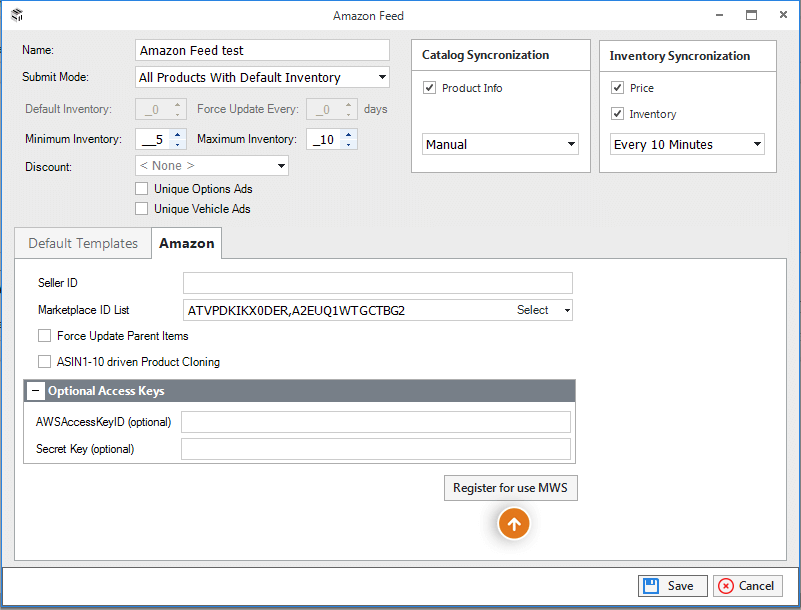This screenshot has width=801, height=610.
Task: Click the Optional Access Keys header text
Action: coord(106,391)
